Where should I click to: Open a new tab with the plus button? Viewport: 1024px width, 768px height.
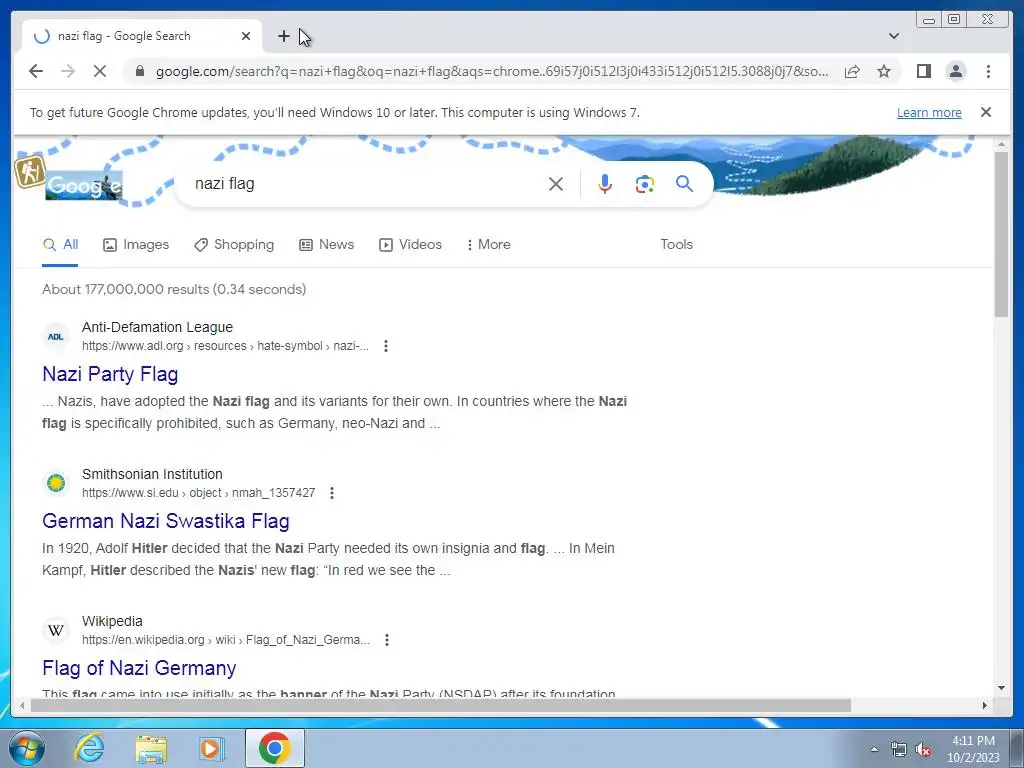coord(283,36)
